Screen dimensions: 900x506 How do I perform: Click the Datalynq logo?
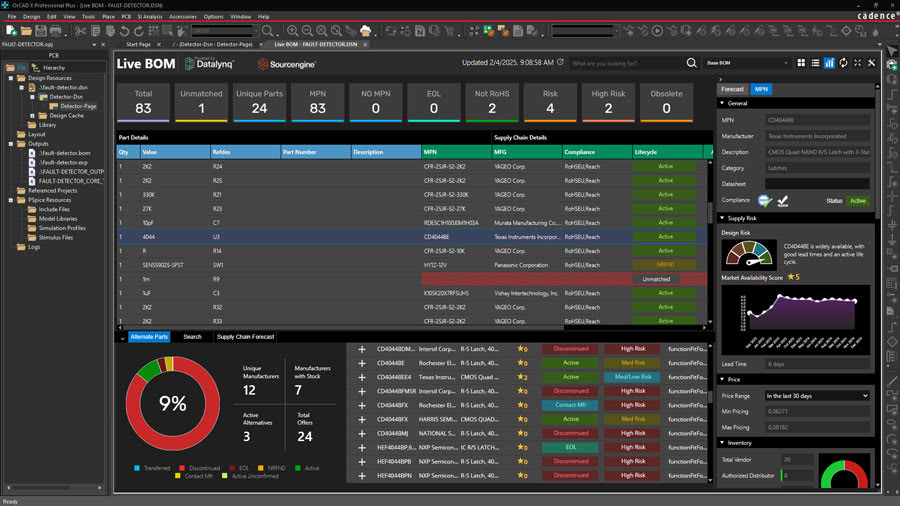click(209, 64)
